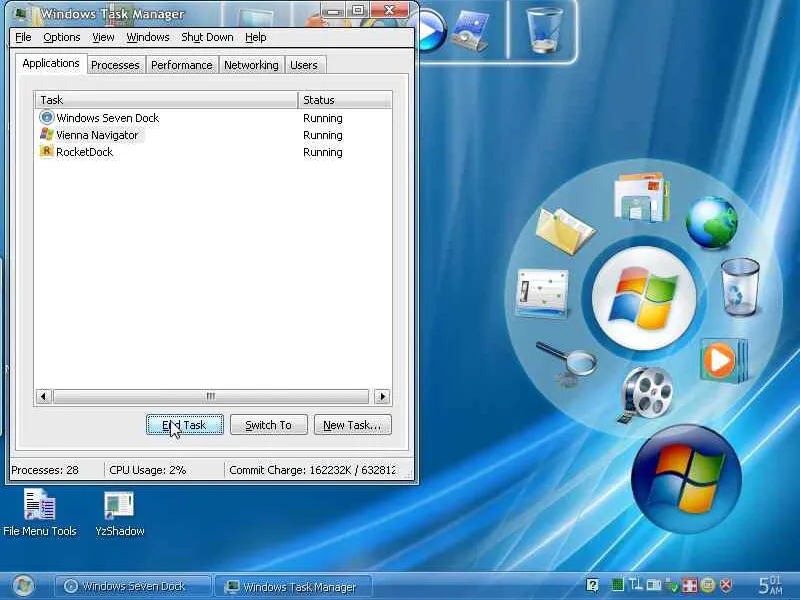Select the RocketDock task row
The image size is (800, 600).
coord(214,152)
